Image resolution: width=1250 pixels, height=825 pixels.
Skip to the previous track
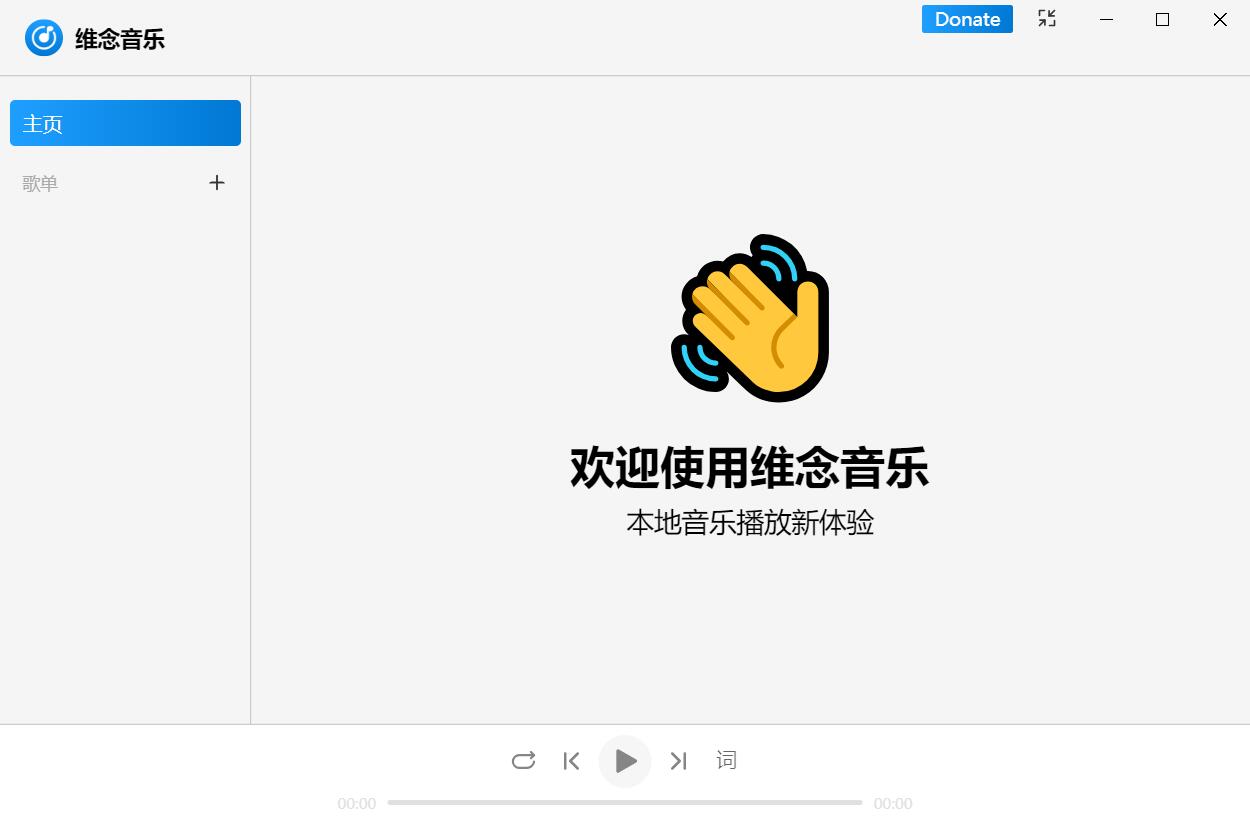click(x=571, y=761)
